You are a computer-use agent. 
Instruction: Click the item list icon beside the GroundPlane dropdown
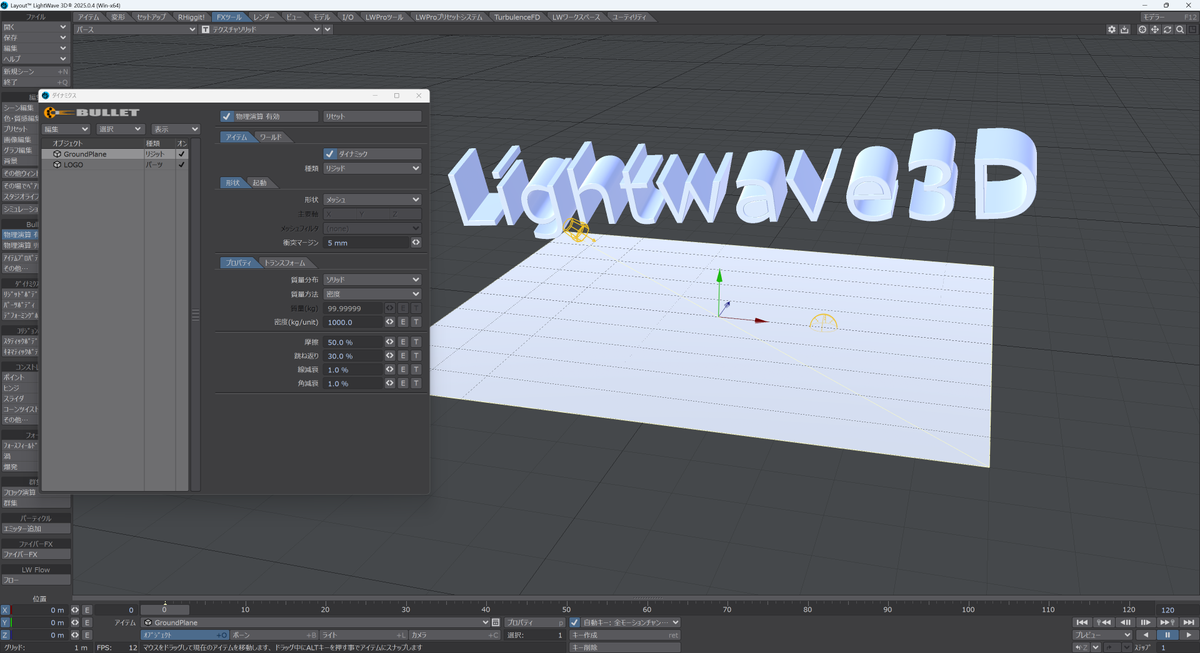pyautogui.click(x=497, y=622)
